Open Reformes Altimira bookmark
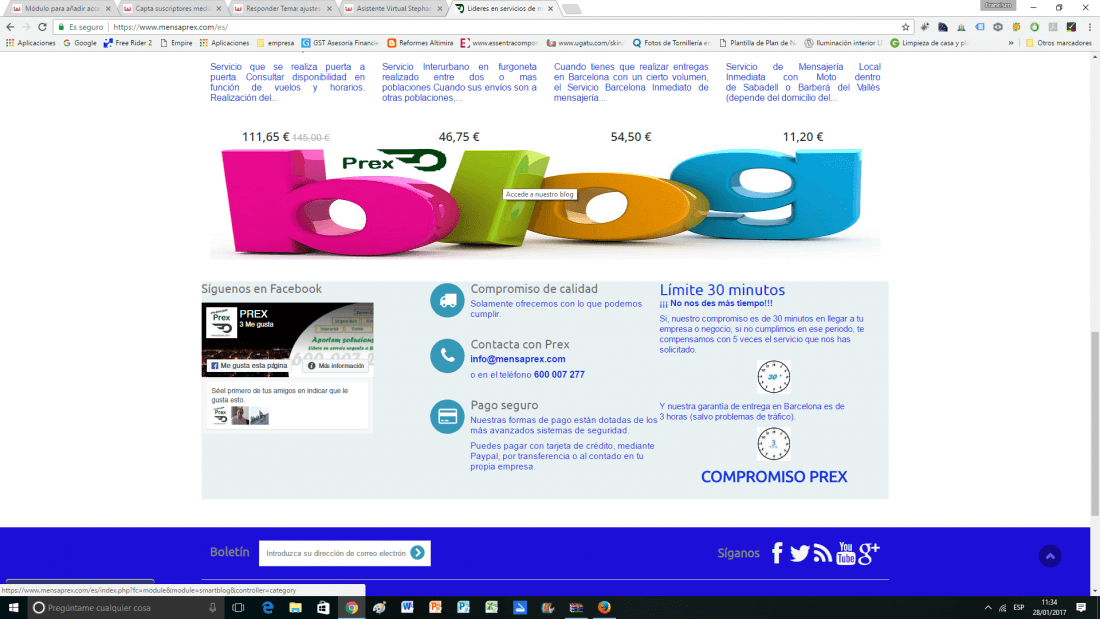The image size is (1100, 619). coord(420,43)
